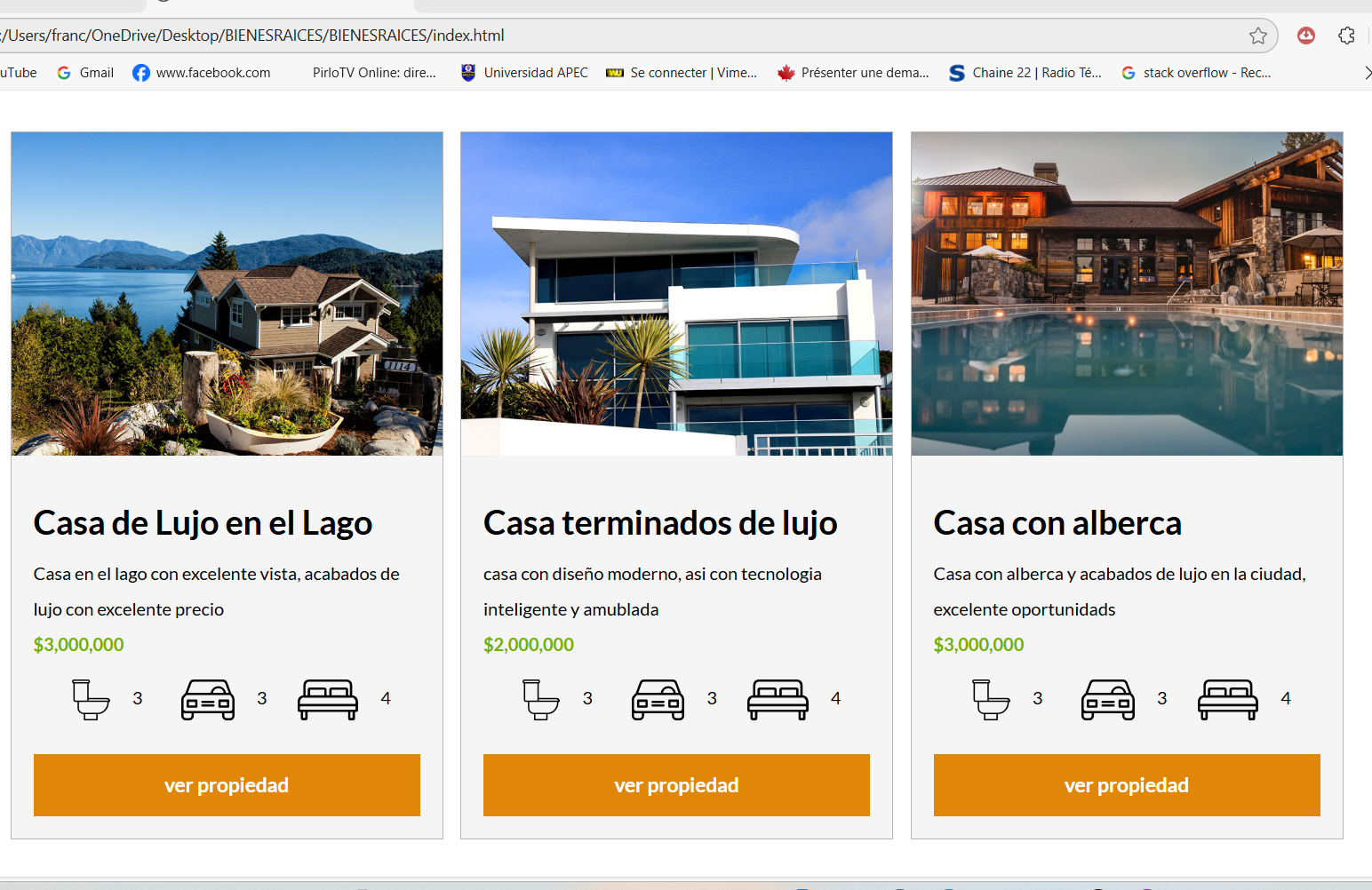Open the www.facebook.com bookmark
Viewport: 1372px width, 890px height.
[x=202, y=73]
